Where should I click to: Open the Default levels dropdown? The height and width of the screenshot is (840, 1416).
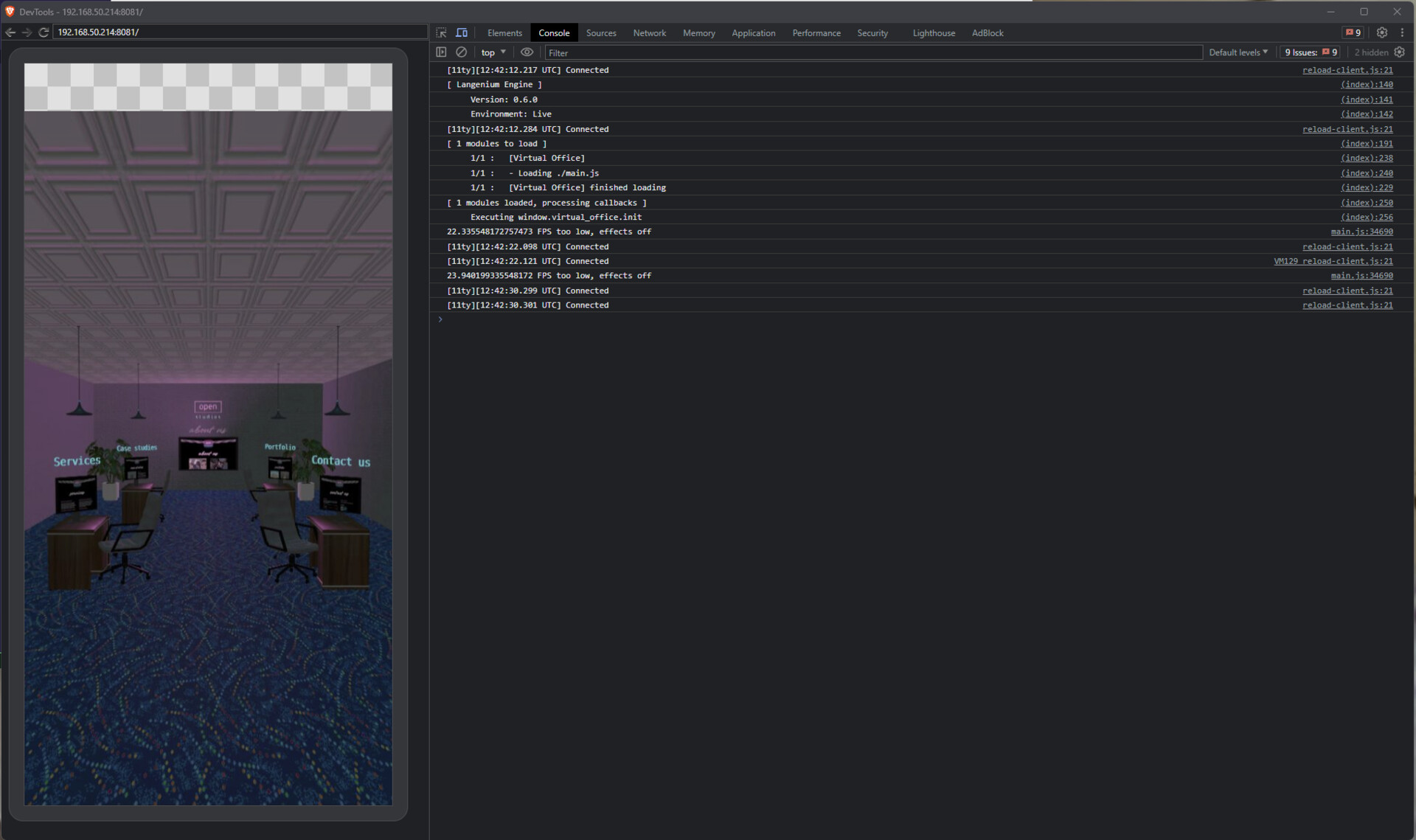1238,52
